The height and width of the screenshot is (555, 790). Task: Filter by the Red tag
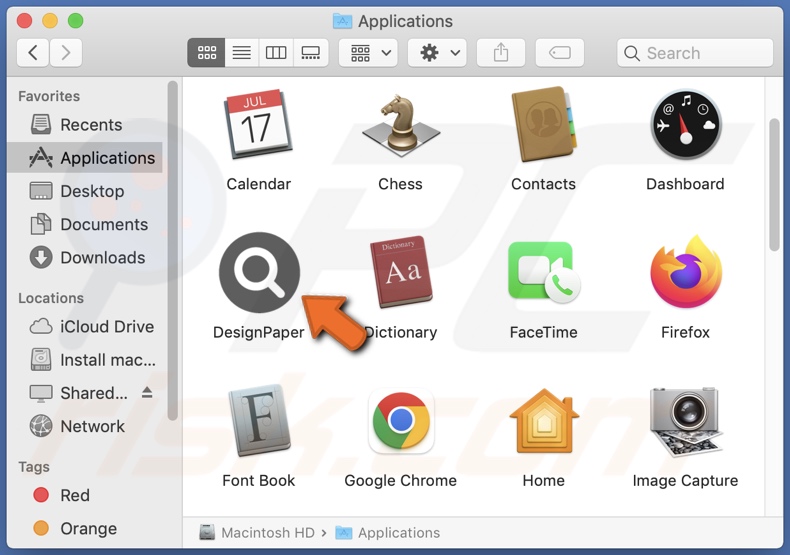click(85, 495)
